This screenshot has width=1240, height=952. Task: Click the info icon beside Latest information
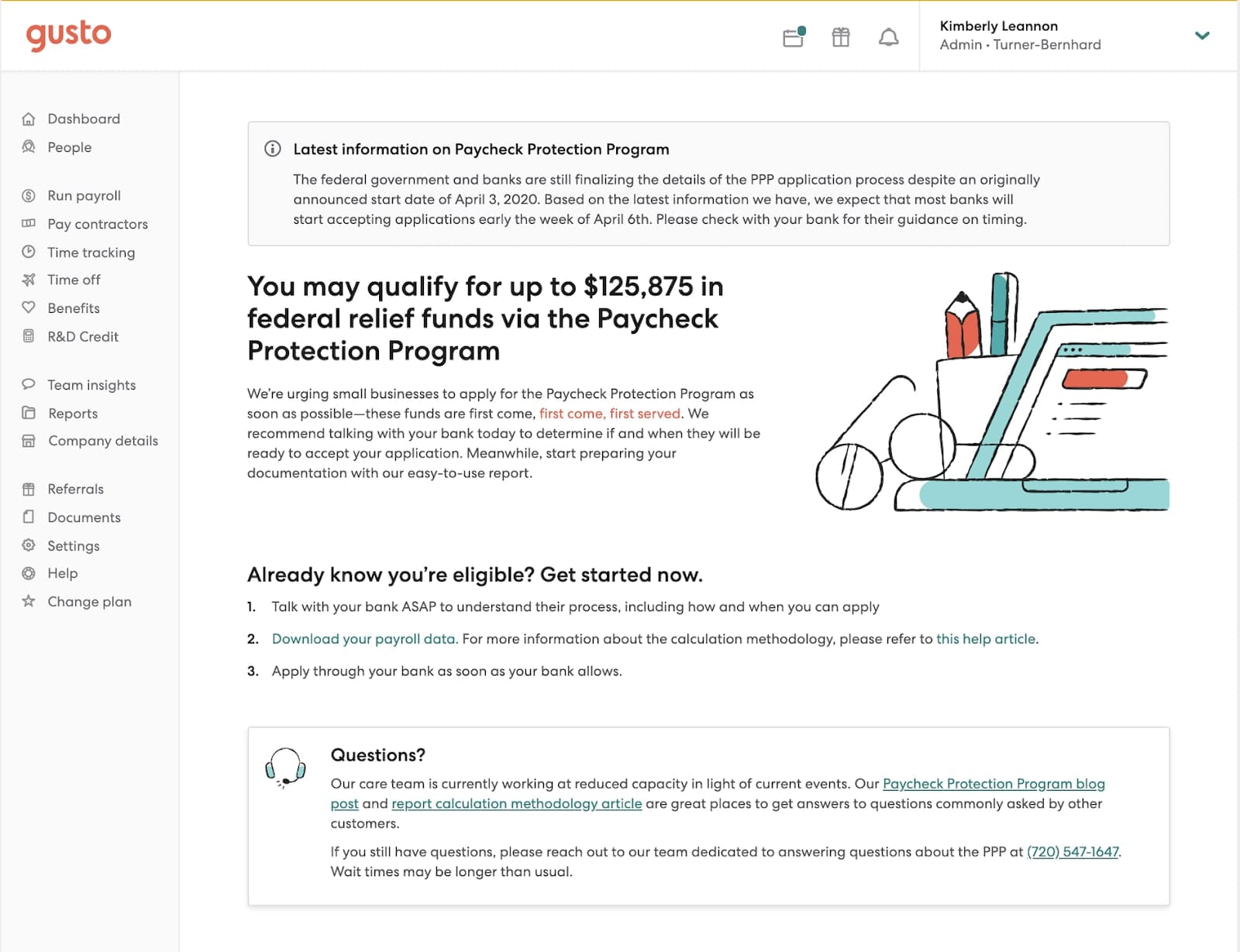273,149
